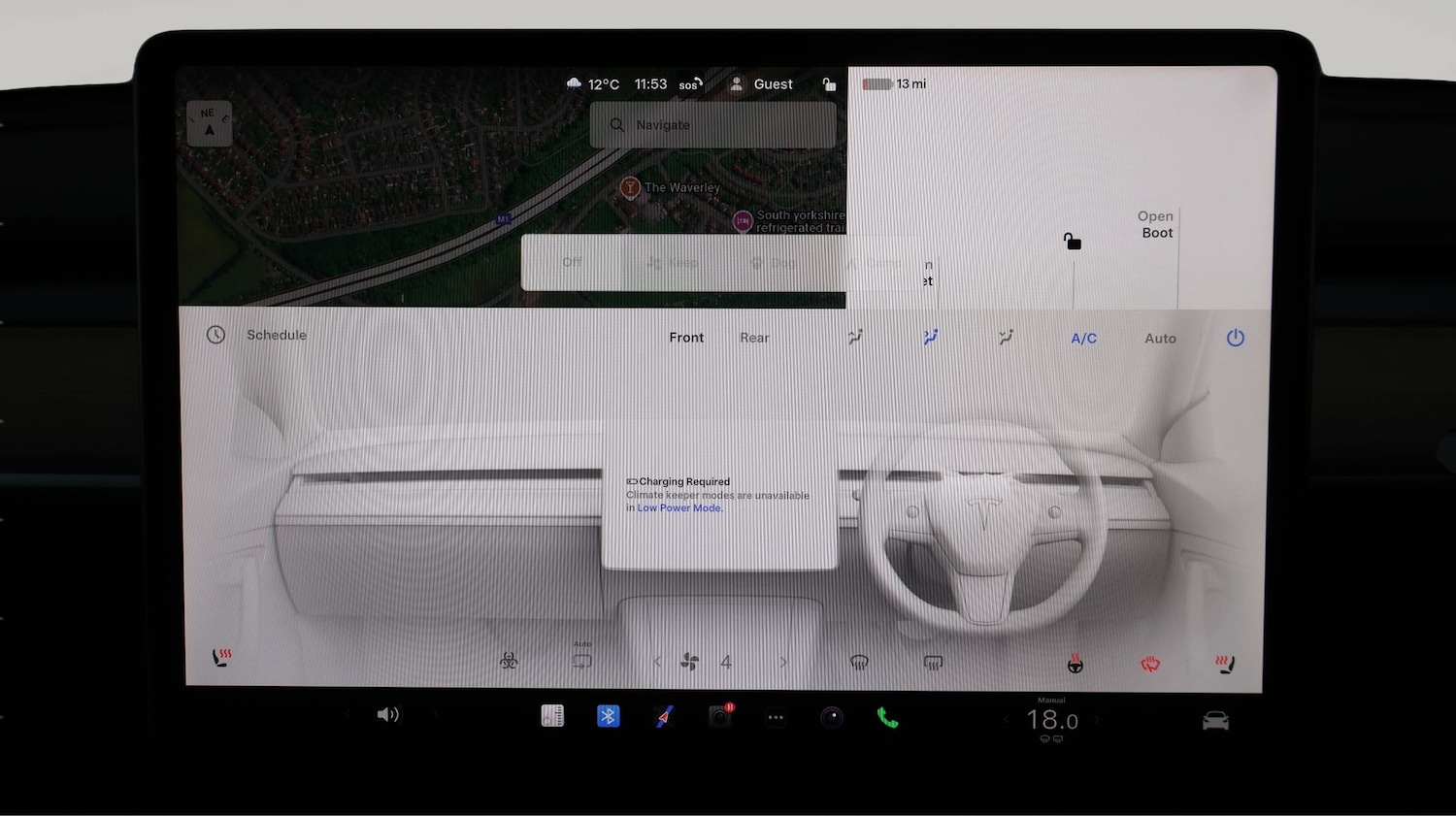Open climate Schedule via the clock icon
1456x816 pixels.
tap(215, 335)
